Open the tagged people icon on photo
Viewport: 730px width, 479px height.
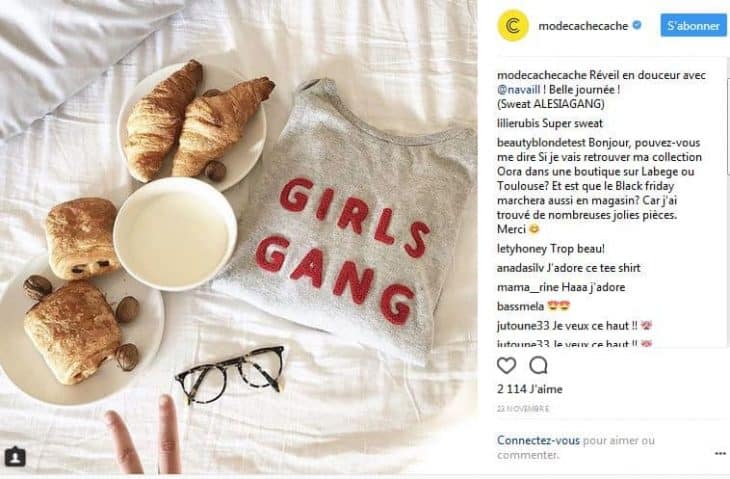(15, 457)
